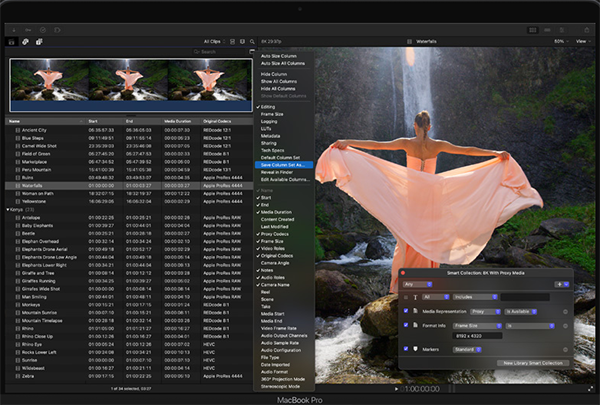
Task: Open the Keyword Editor key icon
Action: click(28, 30)
